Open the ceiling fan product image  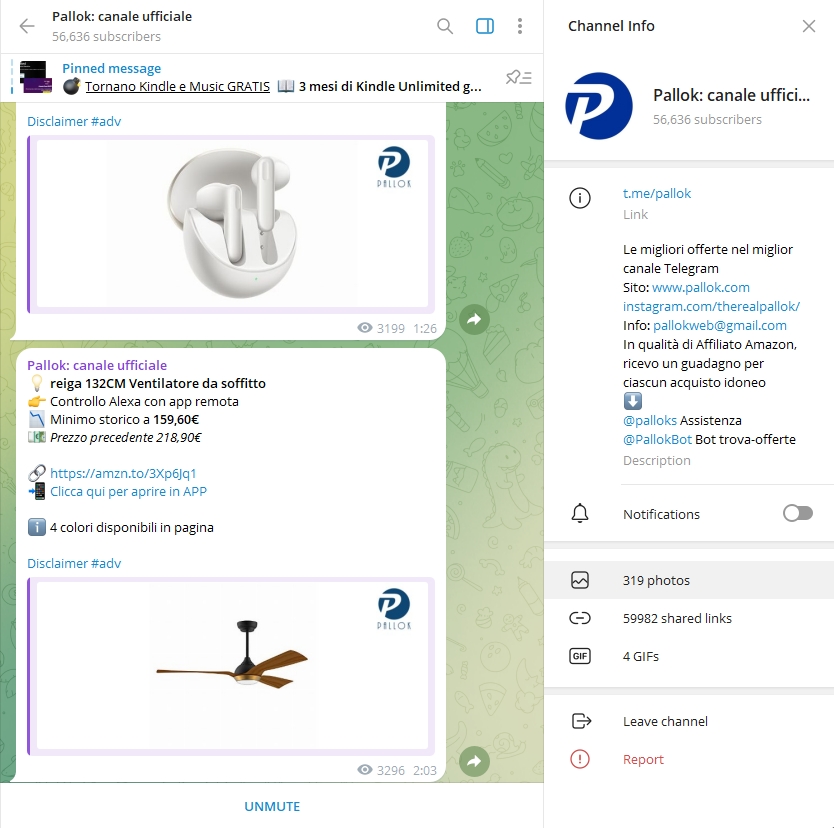[x=232, y=666]
